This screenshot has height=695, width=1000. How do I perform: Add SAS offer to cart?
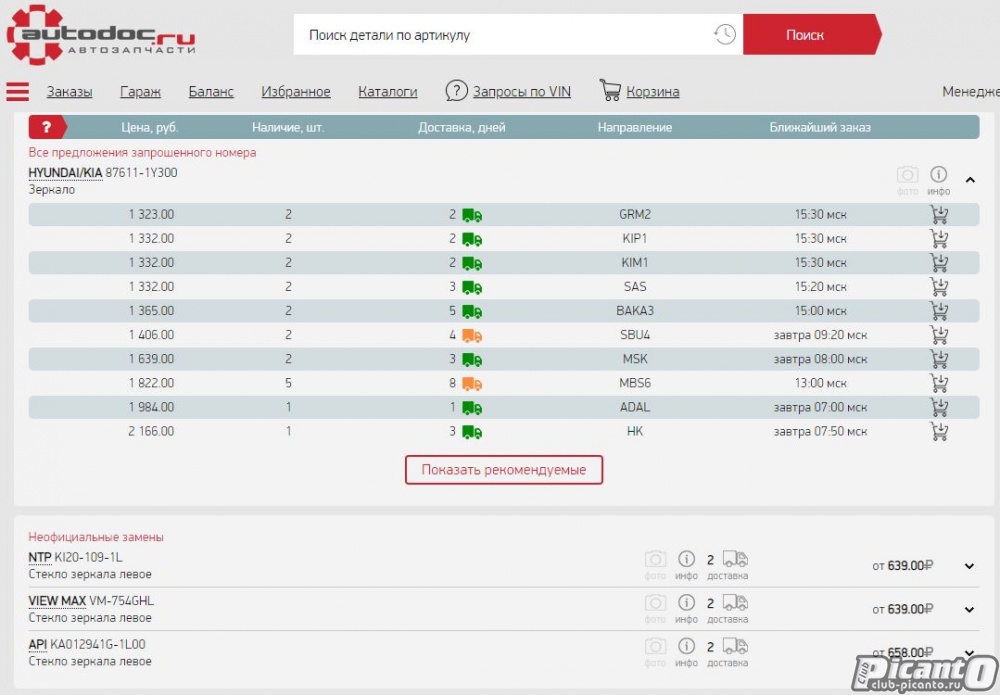[x=939, y=287]
